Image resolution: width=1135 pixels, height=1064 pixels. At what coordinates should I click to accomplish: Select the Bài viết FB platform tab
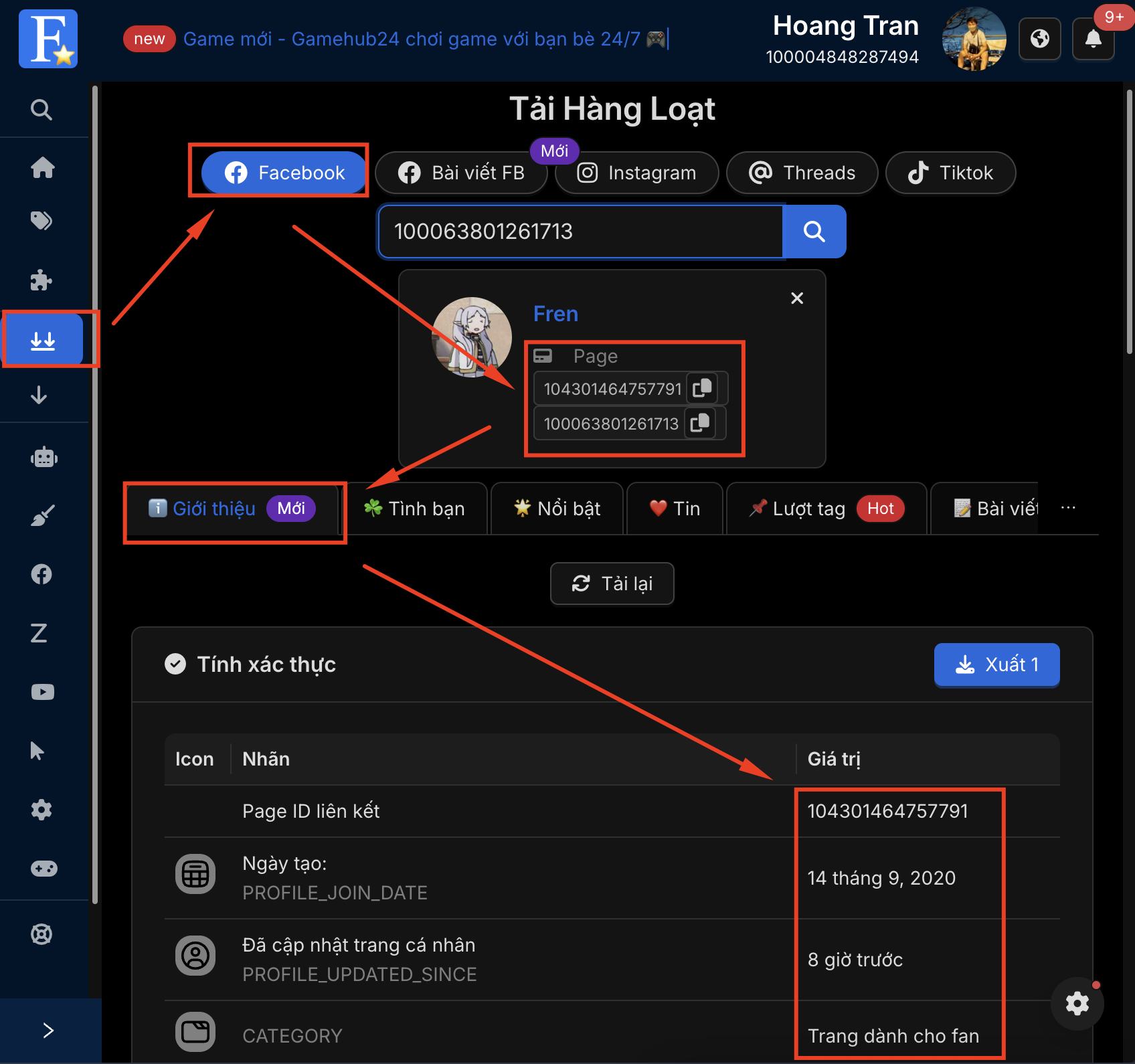click(461, 173)
